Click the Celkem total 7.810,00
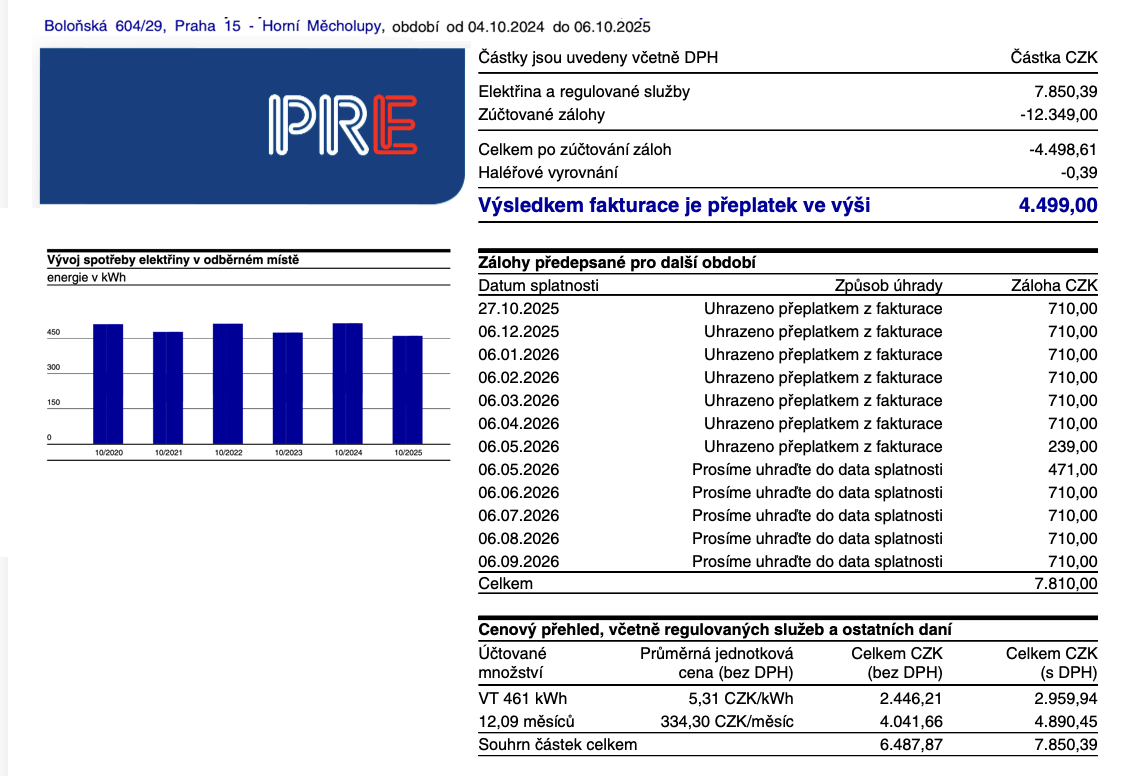The image size is (1135, 776). click(1064, 584)
